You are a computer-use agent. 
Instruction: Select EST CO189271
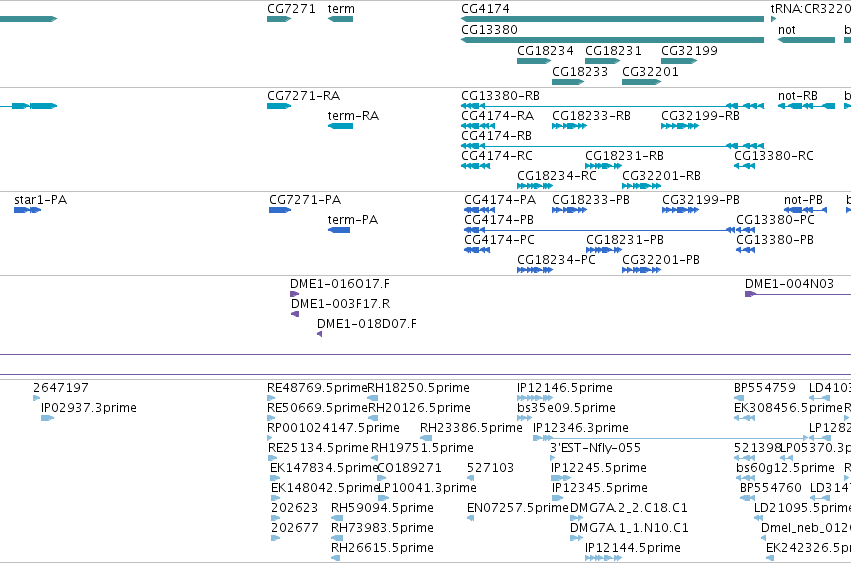[409, 469]
